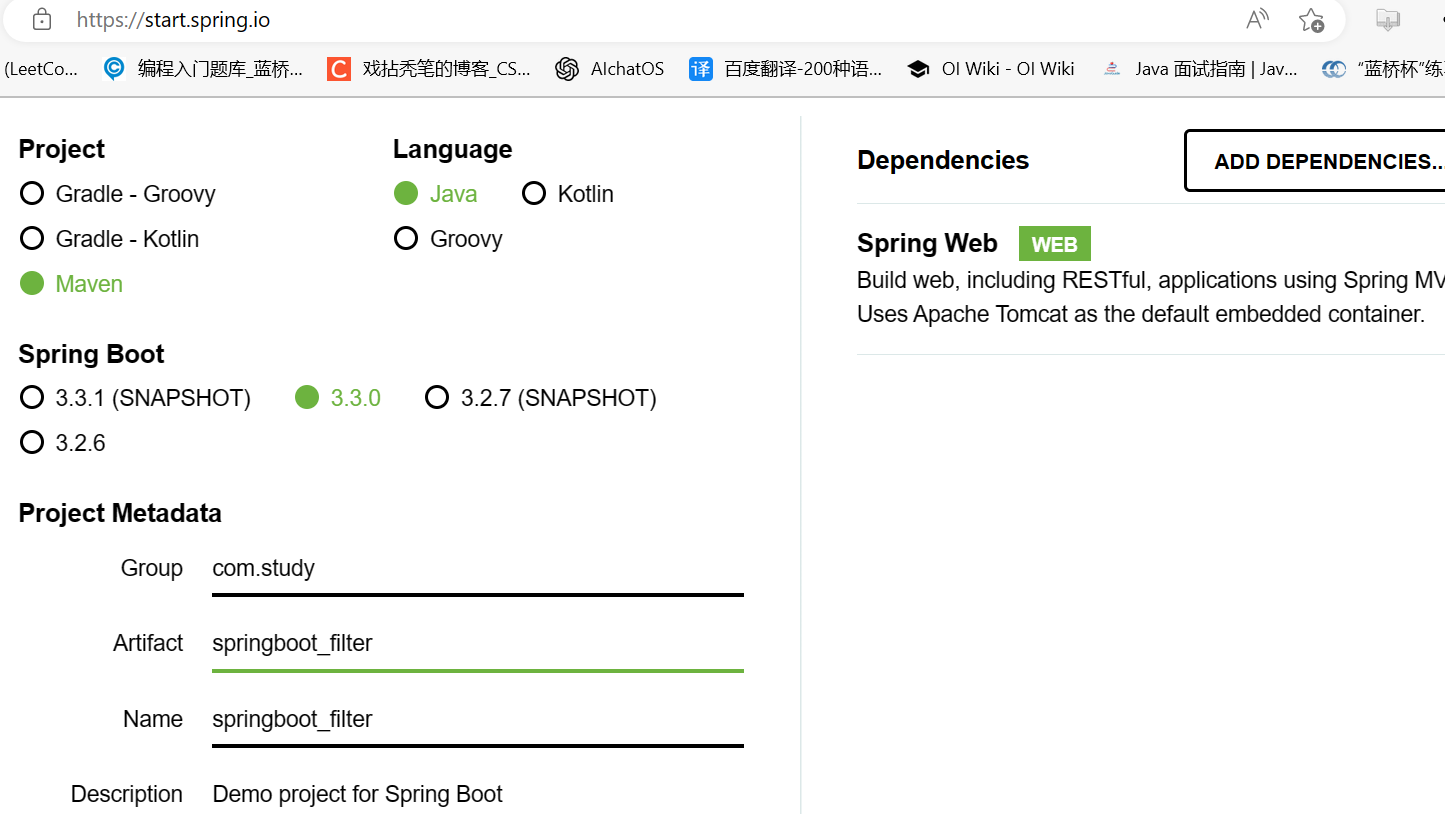This screenshot has height=814, width=1445.
Task: Start Read Aloud from the toolbar
Action: (x=1257, y=19)
